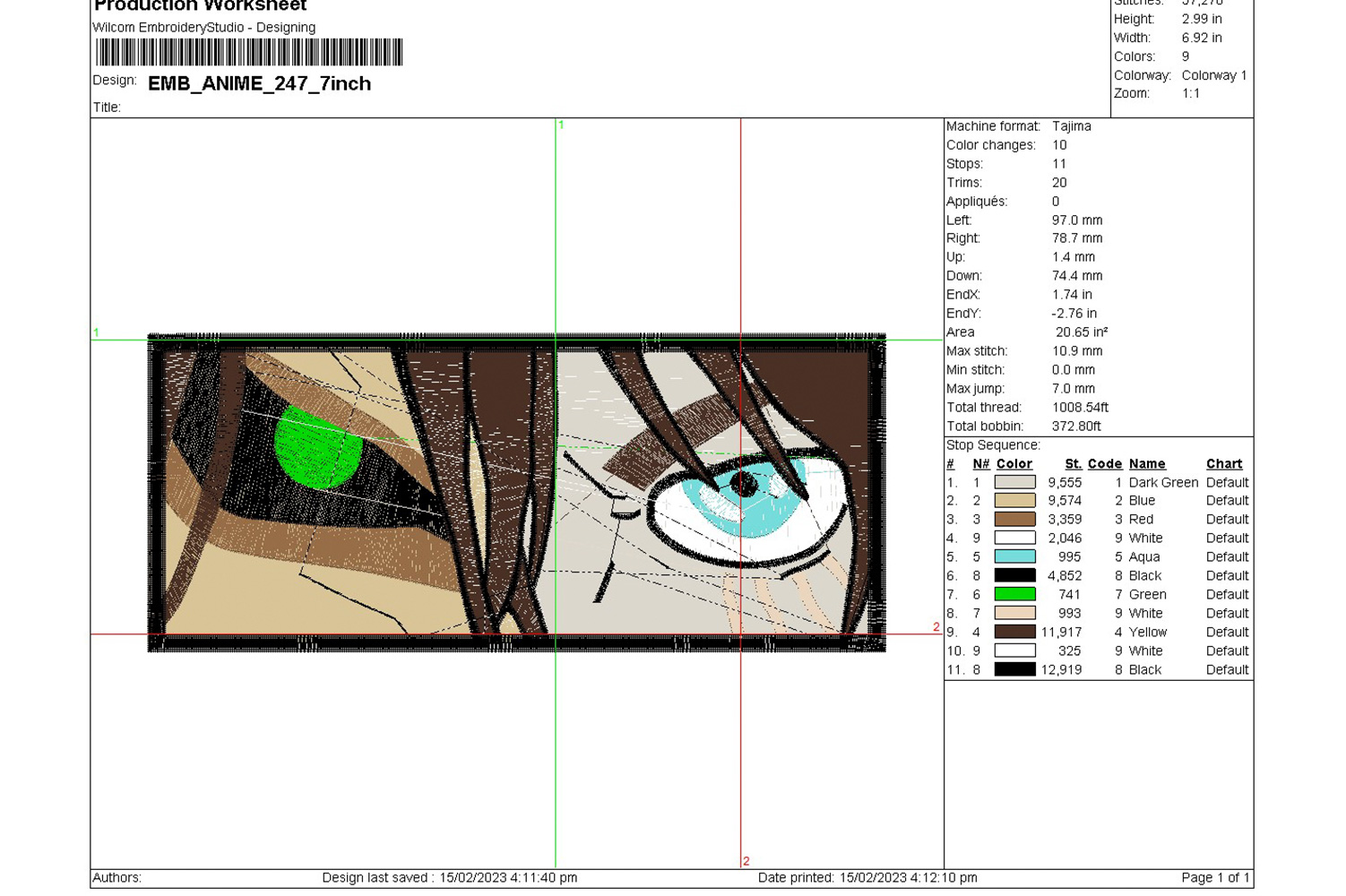Click the "Code" column header
The height and width of the screenshot is (896, 1346).
pyautogui.click(x=1105, y=463)
